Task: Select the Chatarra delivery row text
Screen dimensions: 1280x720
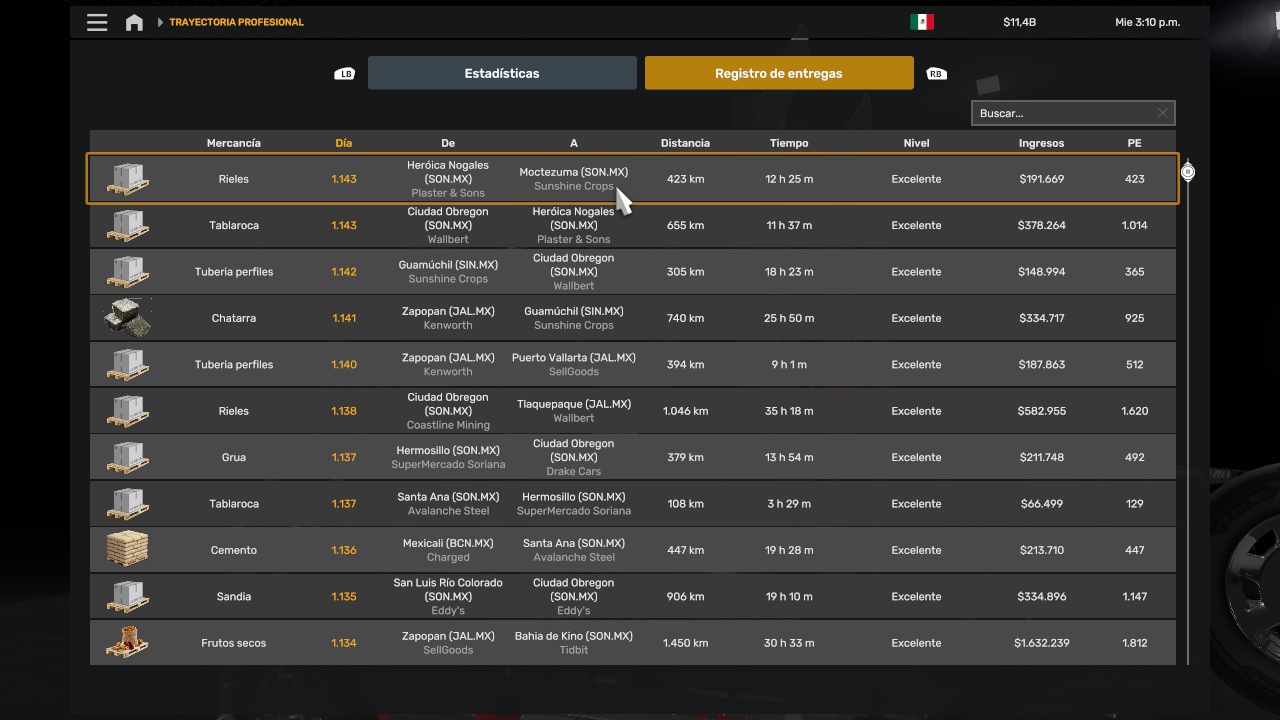Action: (x=234, y=318)
